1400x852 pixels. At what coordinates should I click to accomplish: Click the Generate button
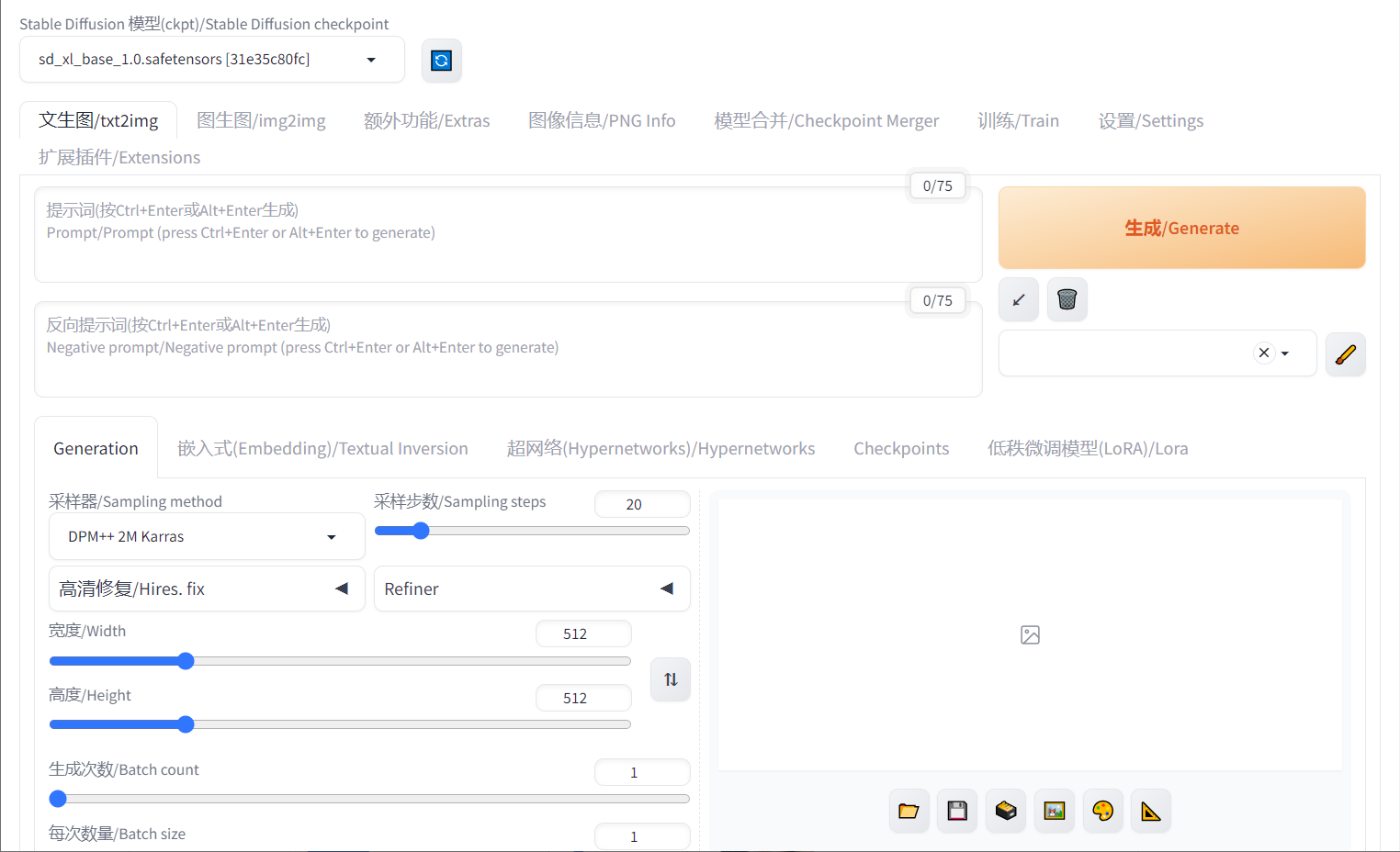tap(1181, 228)
